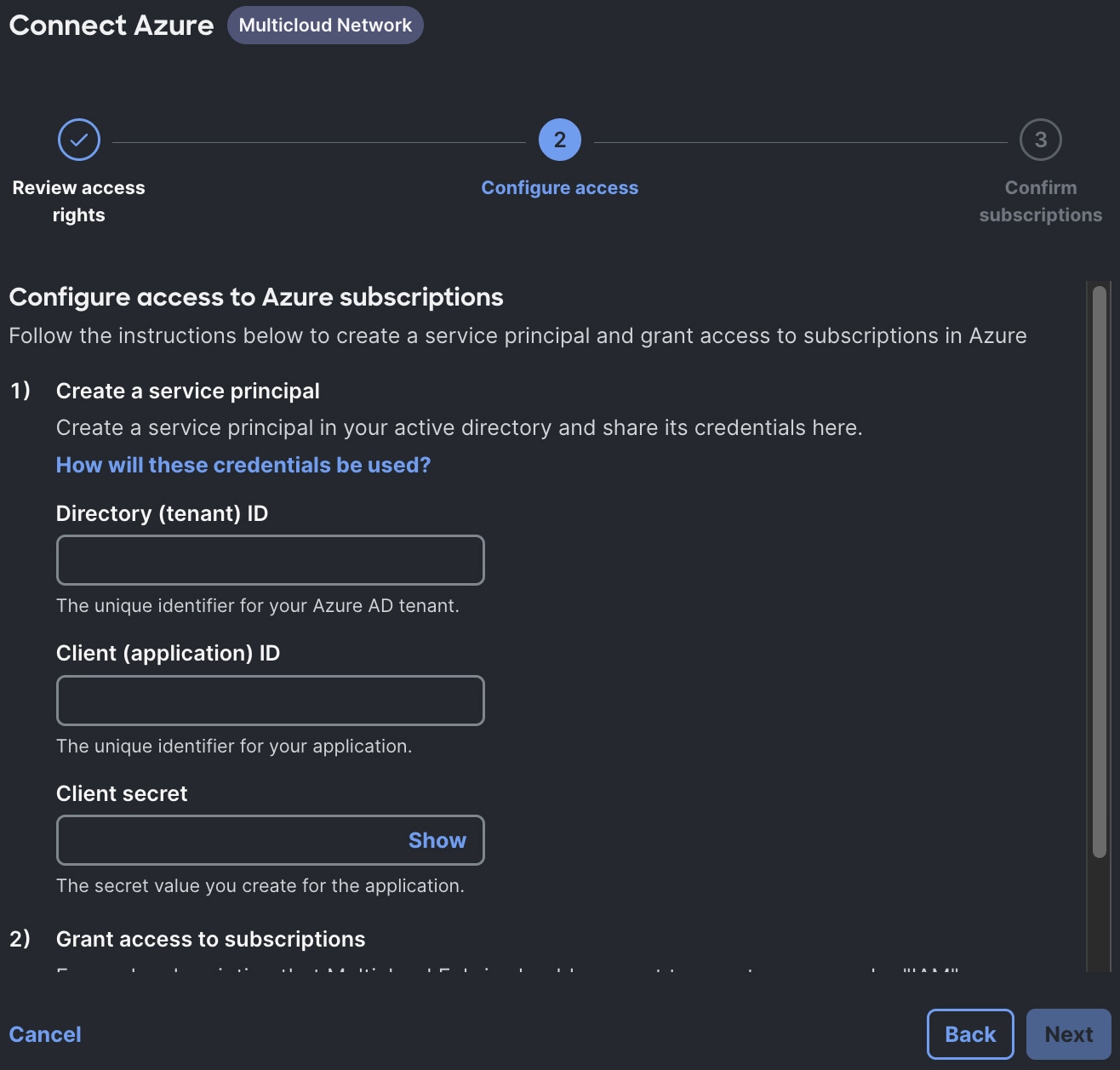Click the Connect Azure page title

tap(111, 26)
